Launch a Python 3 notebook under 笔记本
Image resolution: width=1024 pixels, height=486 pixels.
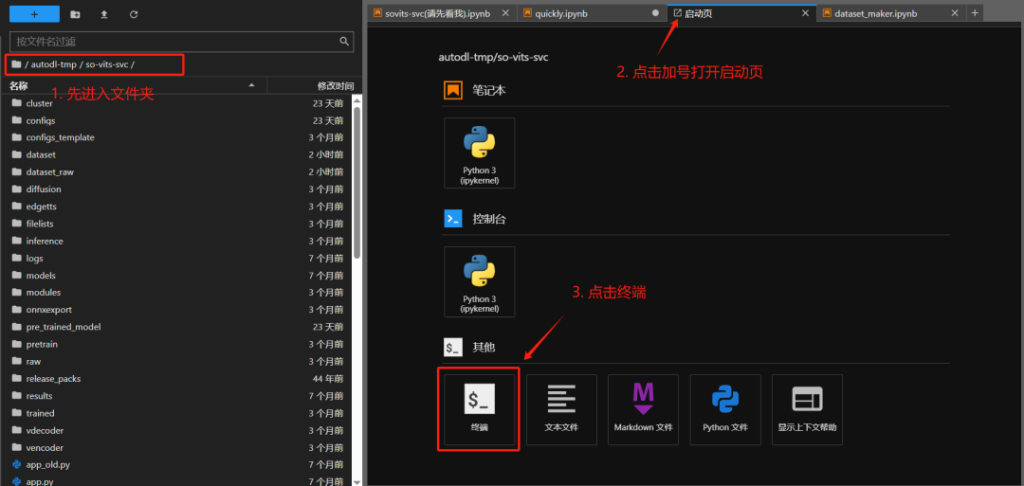click(479, 152)
